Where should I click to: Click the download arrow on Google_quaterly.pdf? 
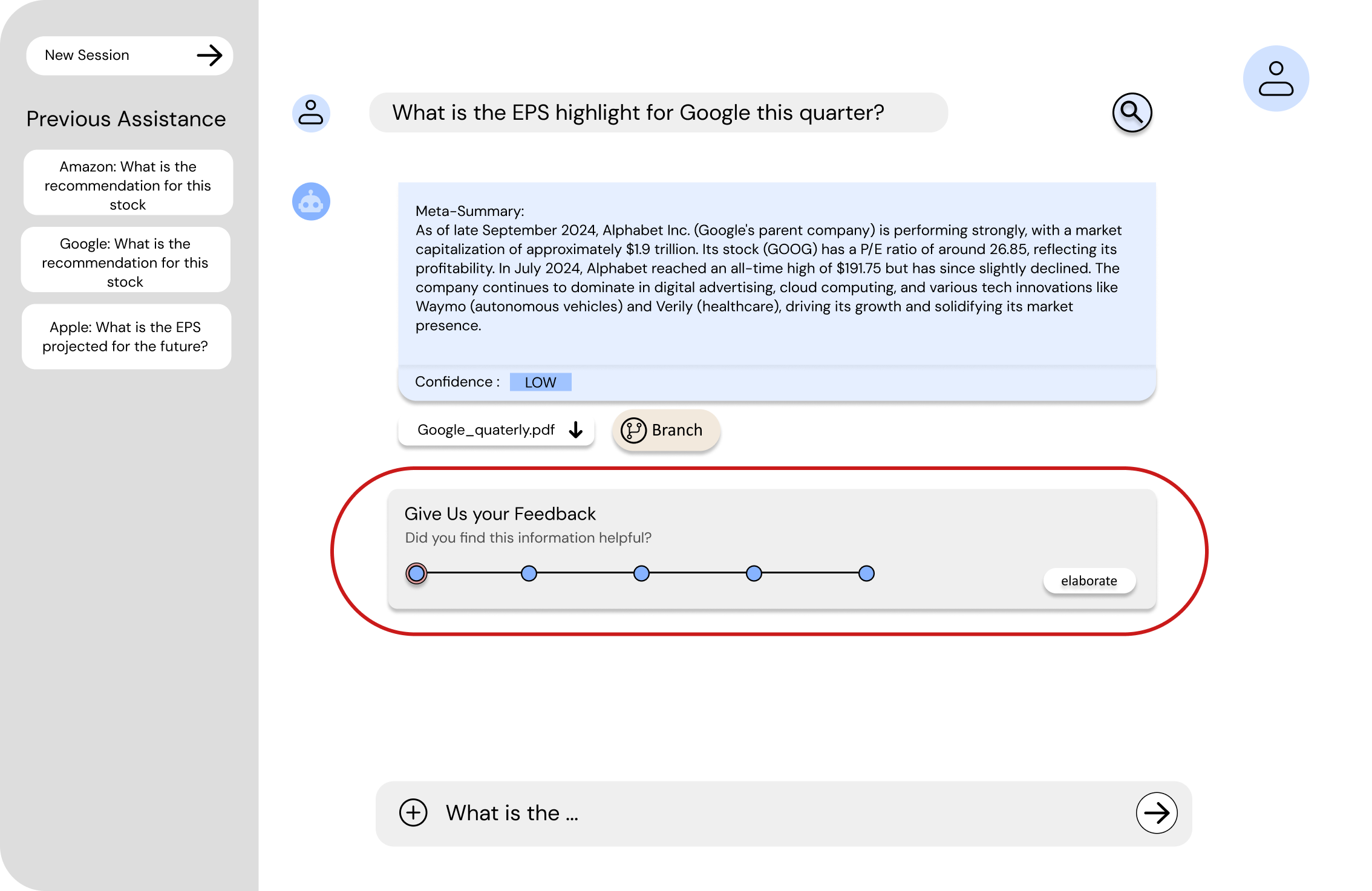[x=576, y=430]
